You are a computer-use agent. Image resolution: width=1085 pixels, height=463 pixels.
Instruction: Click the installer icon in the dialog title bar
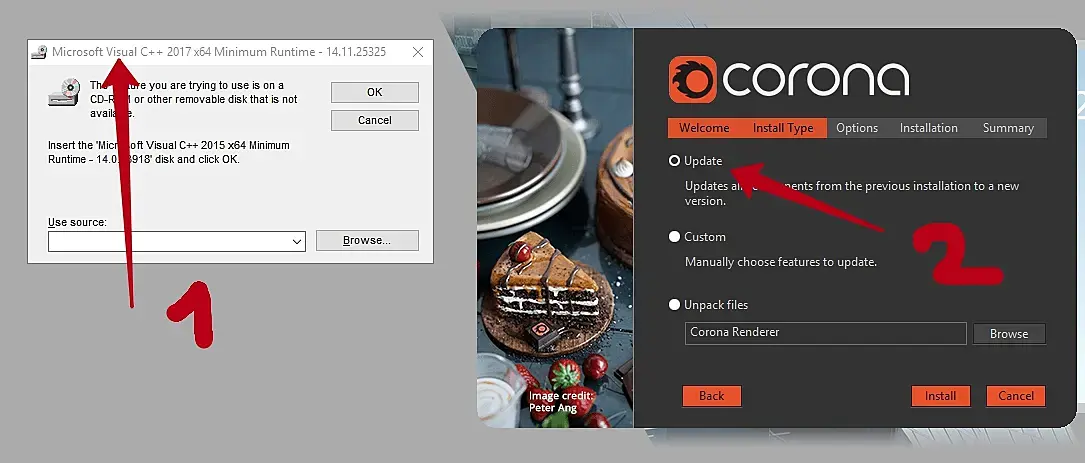[39, 53]
